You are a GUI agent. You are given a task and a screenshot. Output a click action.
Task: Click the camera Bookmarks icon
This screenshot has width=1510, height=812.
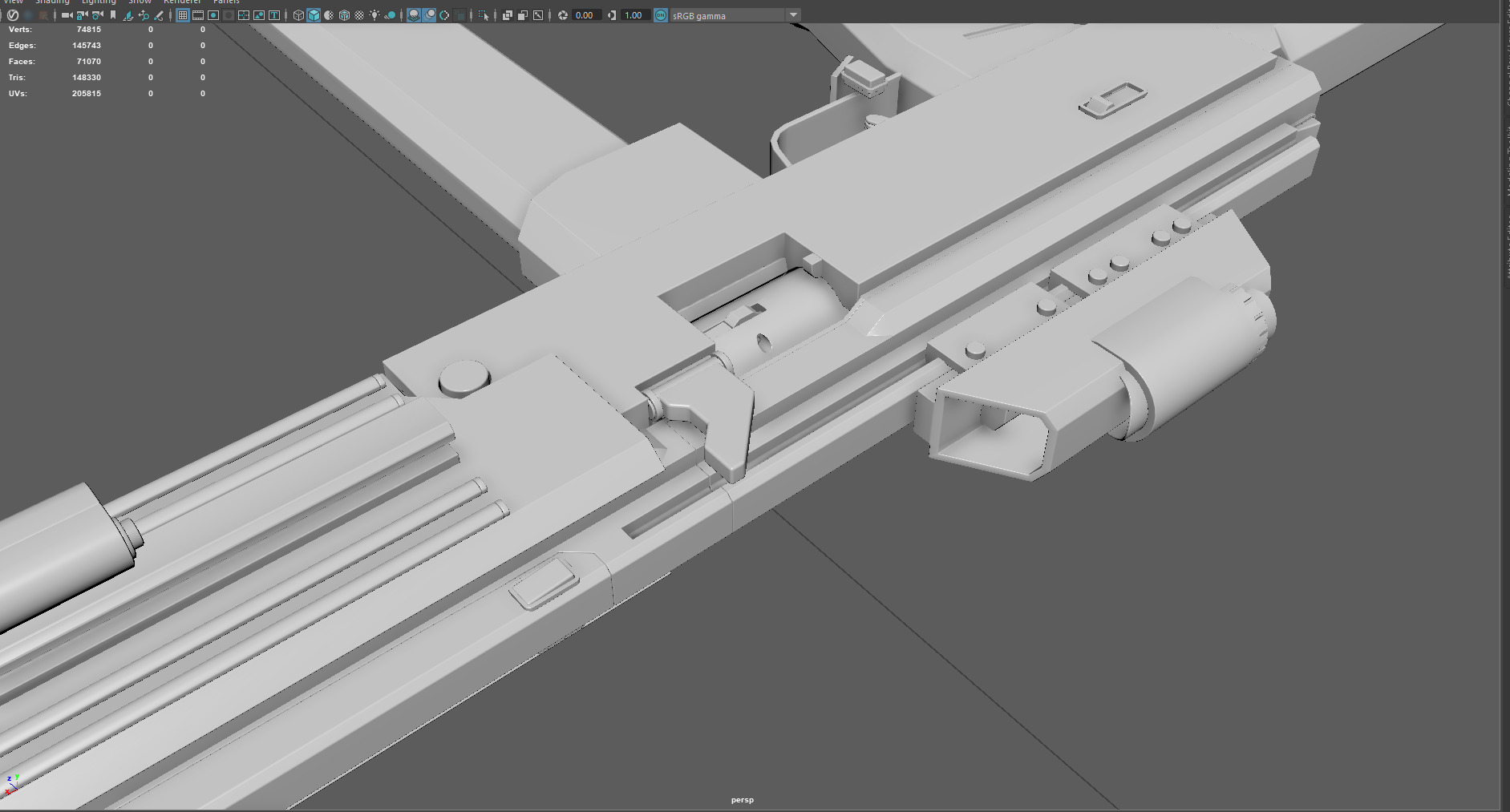[x=113, y=15]
